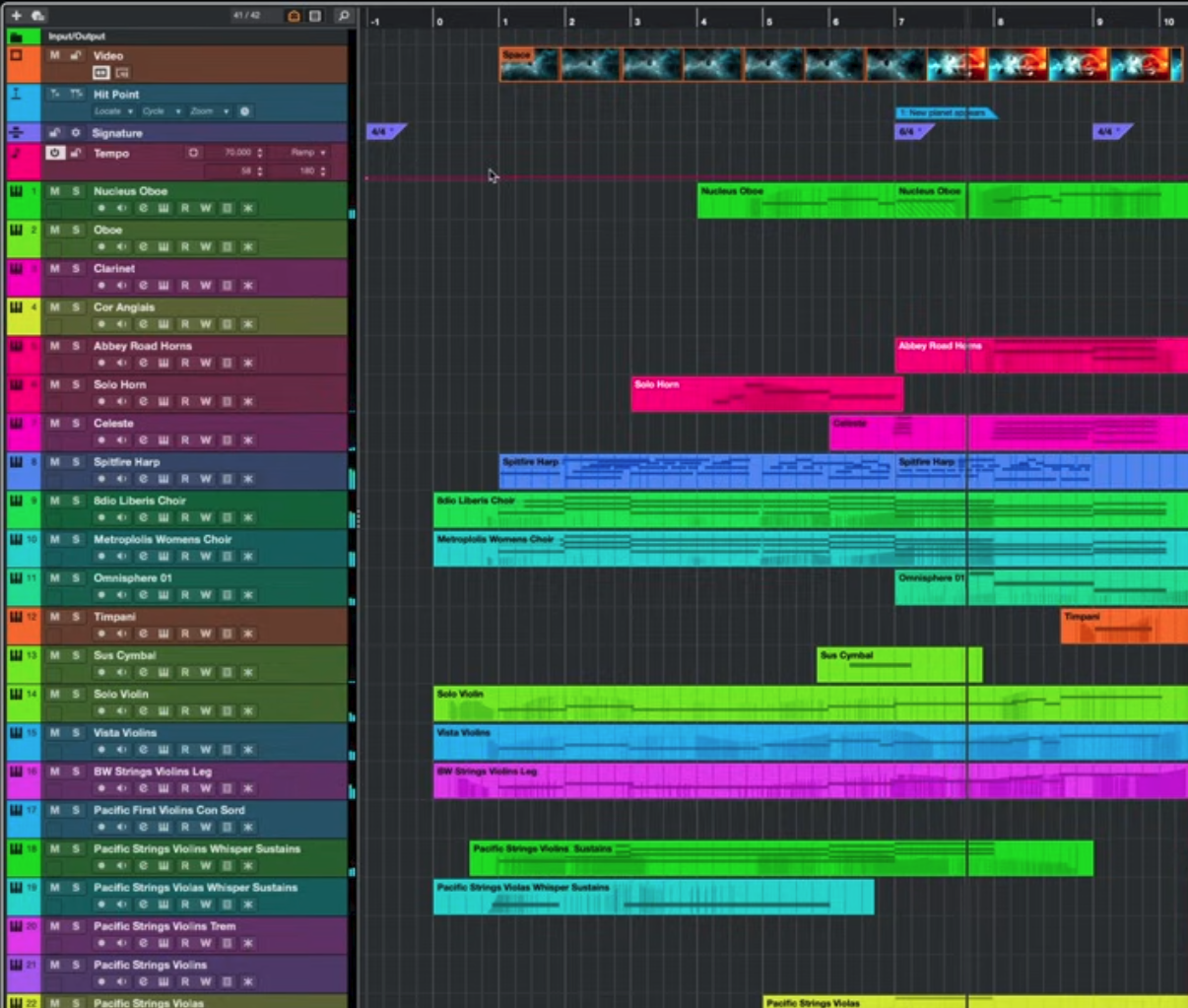Click piano icon on Solo Violin track
1188x1008 pixels.
(17, 694)
